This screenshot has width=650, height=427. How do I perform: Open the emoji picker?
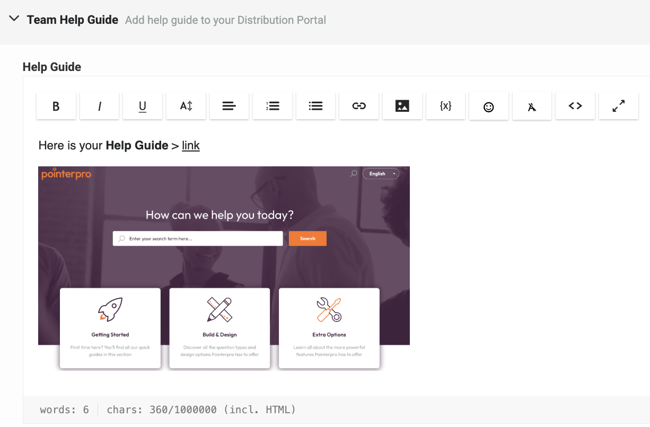click(489, 106)
